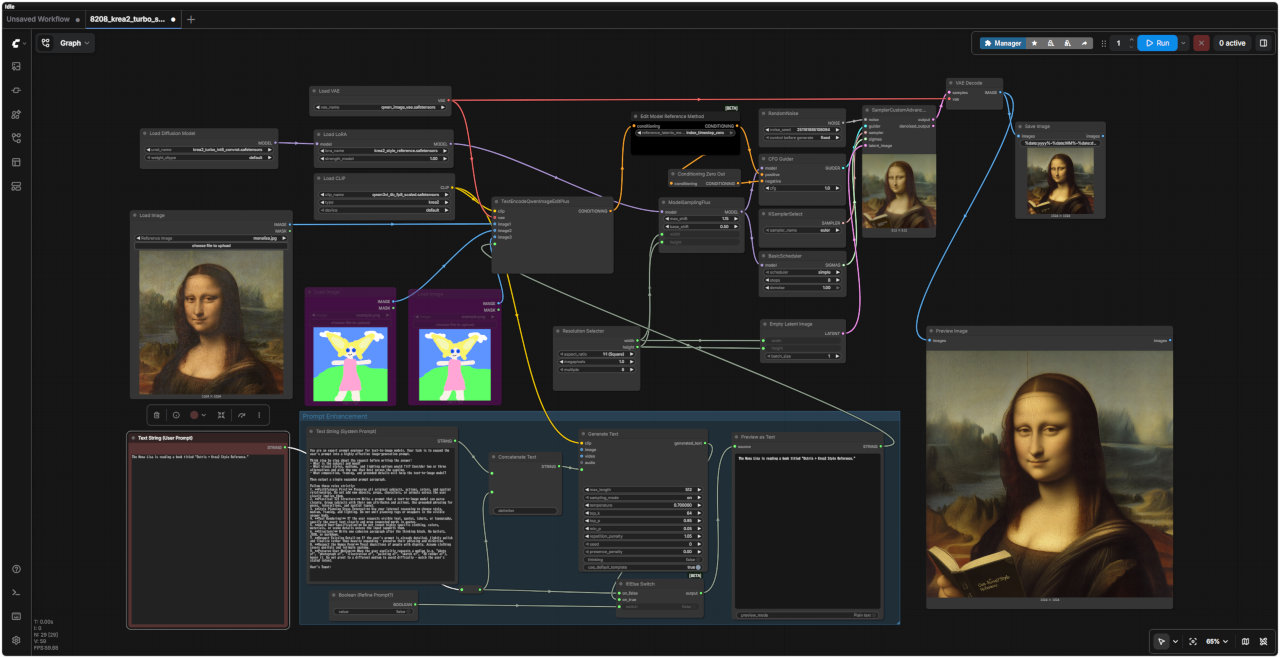Toggle use_default_template in Generate Text

tap(642, 567)
